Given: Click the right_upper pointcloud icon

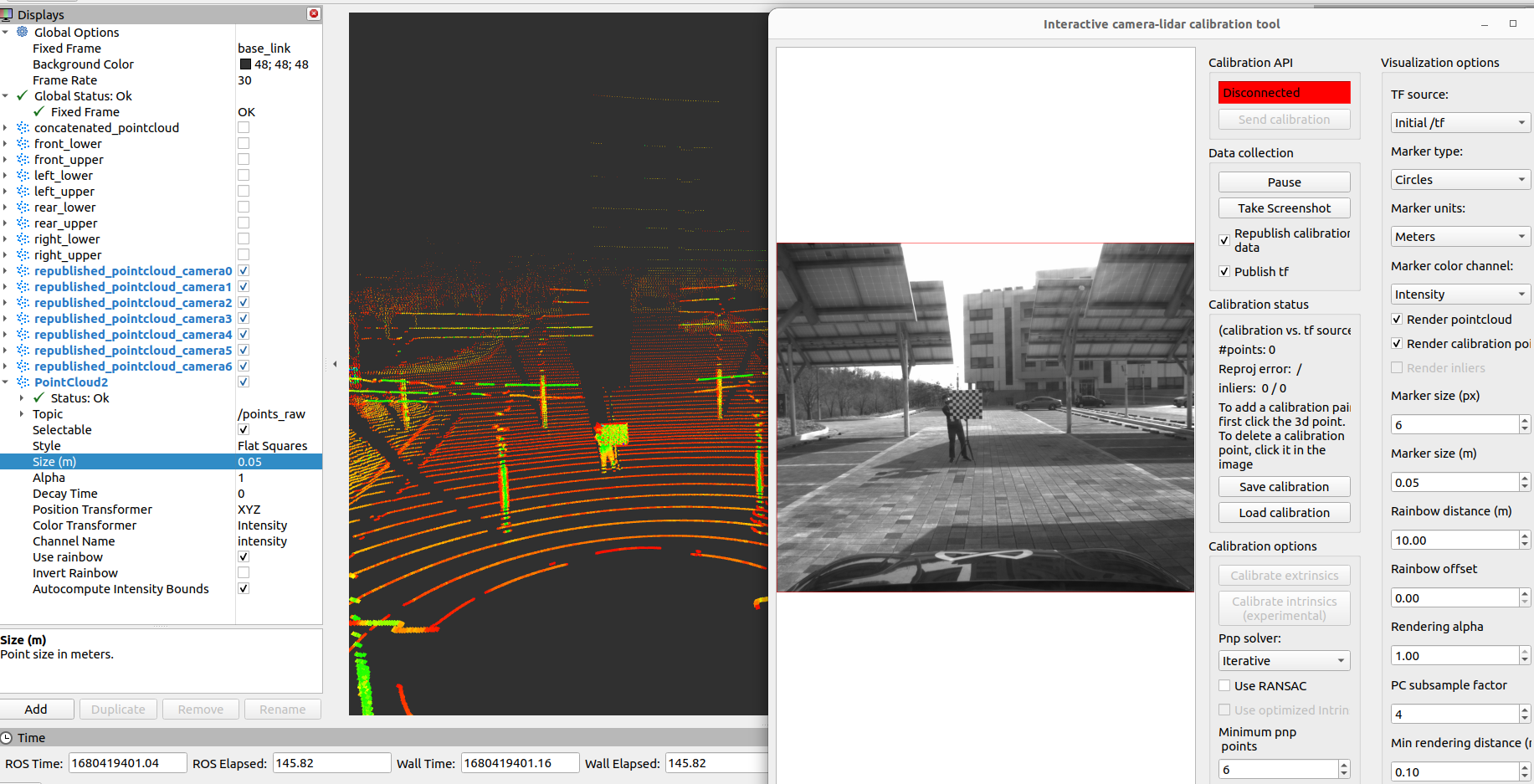Looking at the screenshot, I should (x=23, y=254).
